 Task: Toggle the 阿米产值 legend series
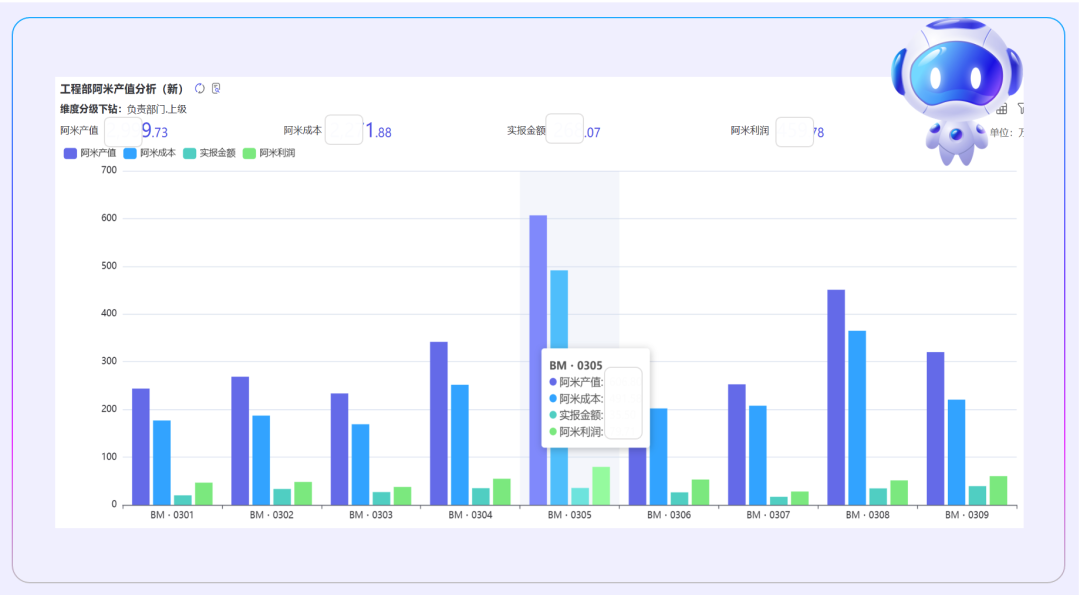click(x=89, y=153)
